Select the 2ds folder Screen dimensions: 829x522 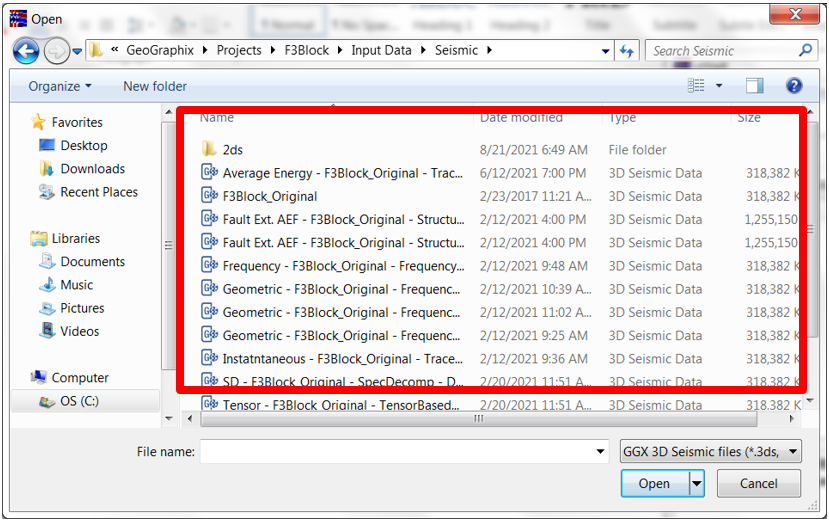(x=233, y=150)
